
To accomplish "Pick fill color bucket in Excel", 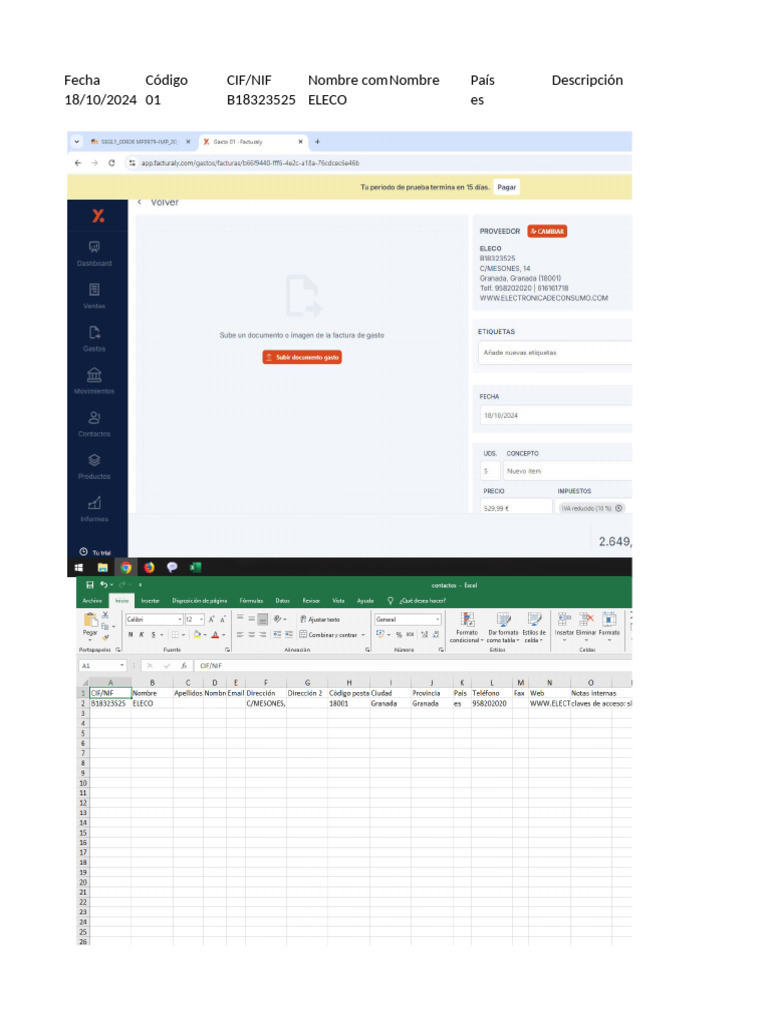I will pos(197,635).
